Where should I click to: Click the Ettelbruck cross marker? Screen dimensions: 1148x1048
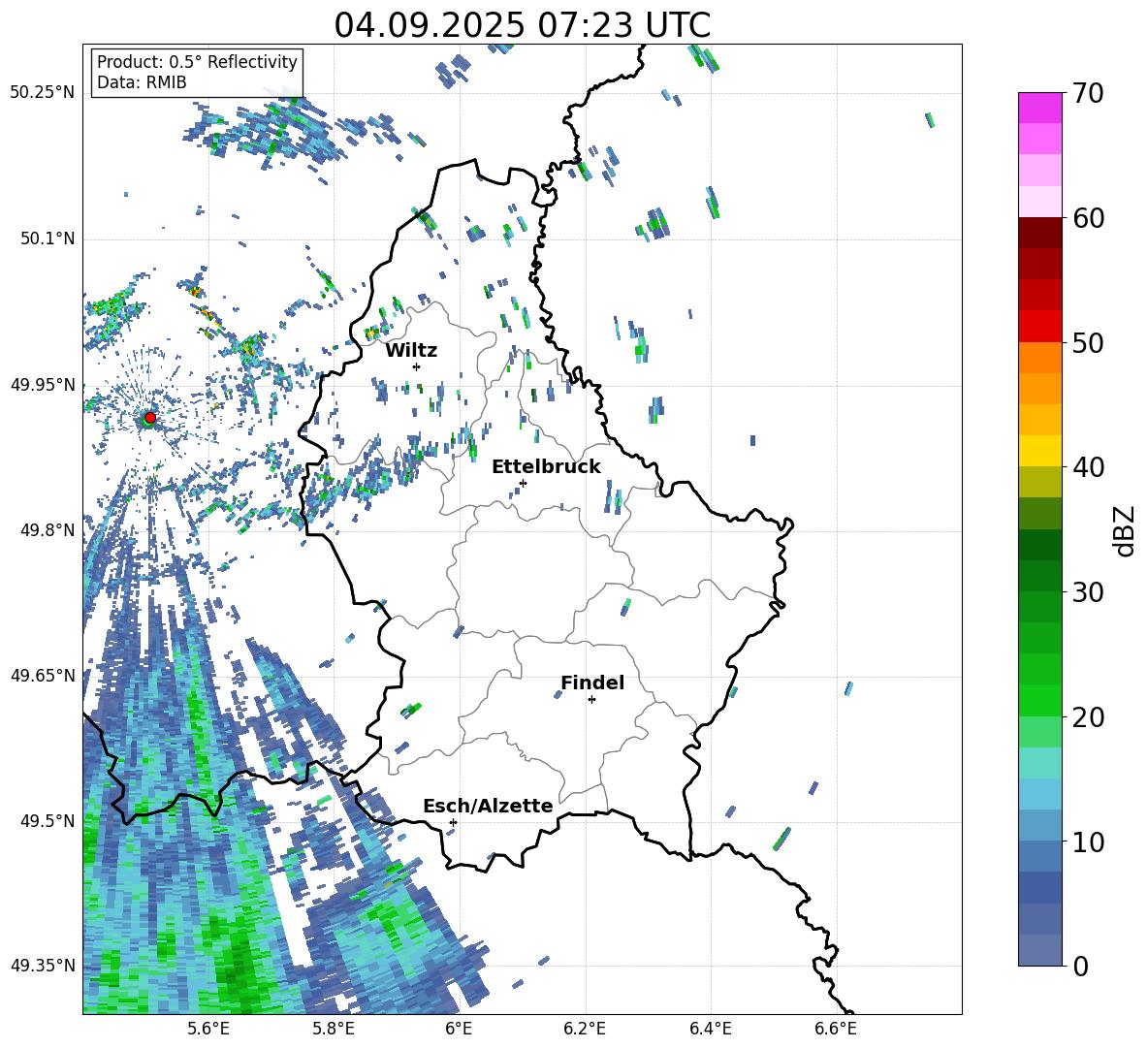click(523, 483)
